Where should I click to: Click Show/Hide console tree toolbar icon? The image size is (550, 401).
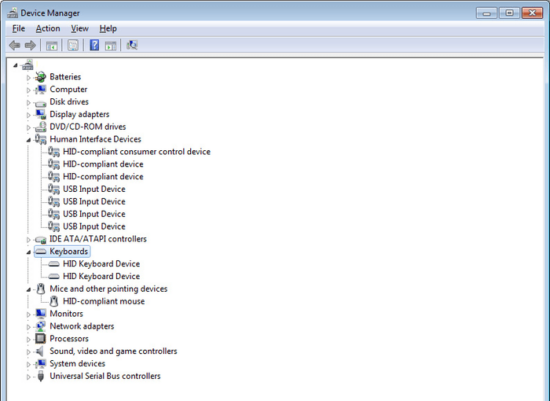tap(52, 45)
